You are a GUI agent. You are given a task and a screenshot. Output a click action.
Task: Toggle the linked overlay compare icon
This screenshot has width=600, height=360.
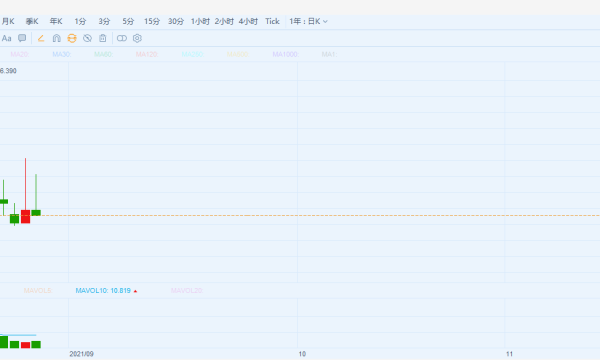[x=122, y=38]
